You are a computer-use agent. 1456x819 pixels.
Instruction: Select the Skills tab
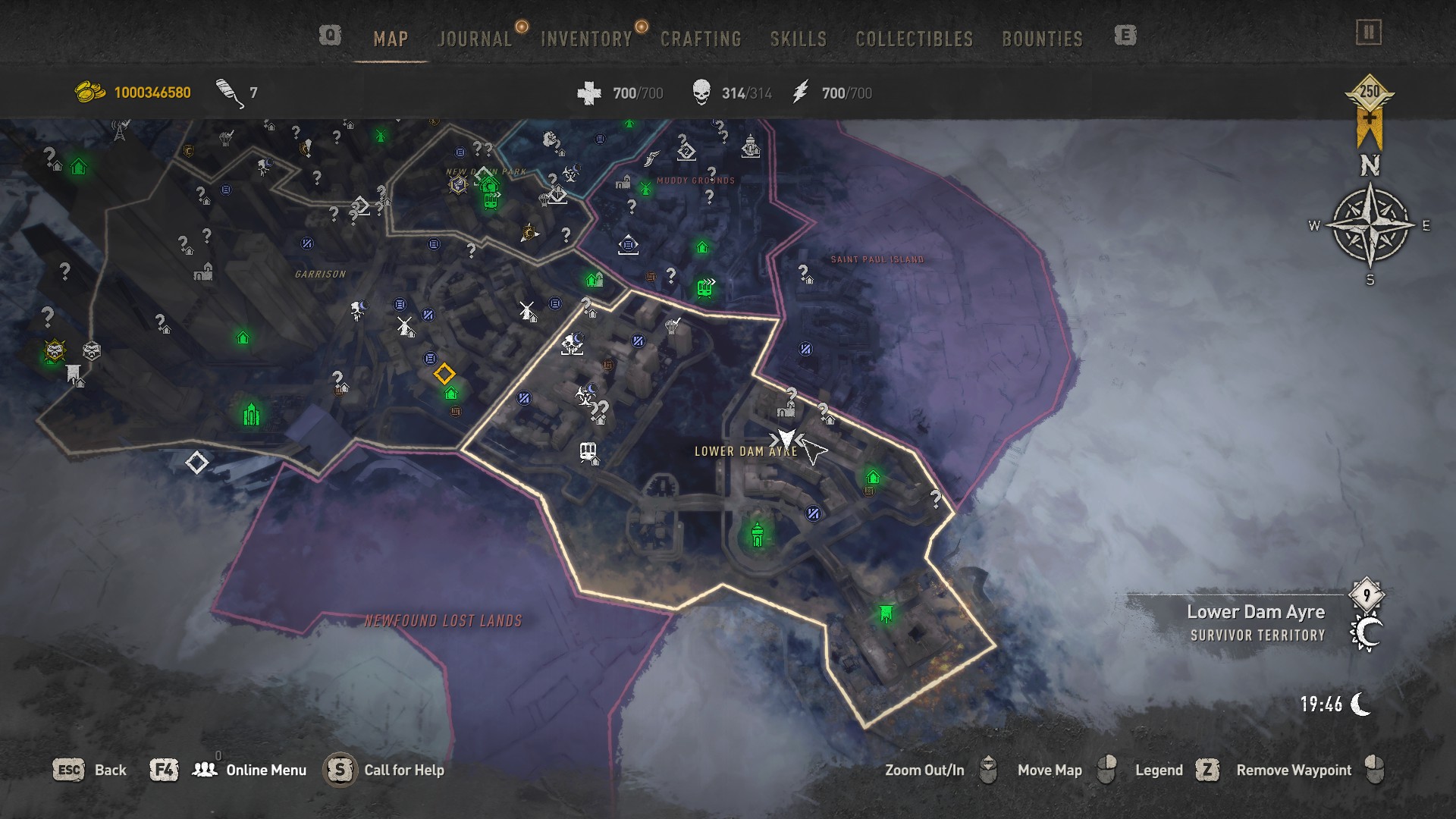point(798,39)
